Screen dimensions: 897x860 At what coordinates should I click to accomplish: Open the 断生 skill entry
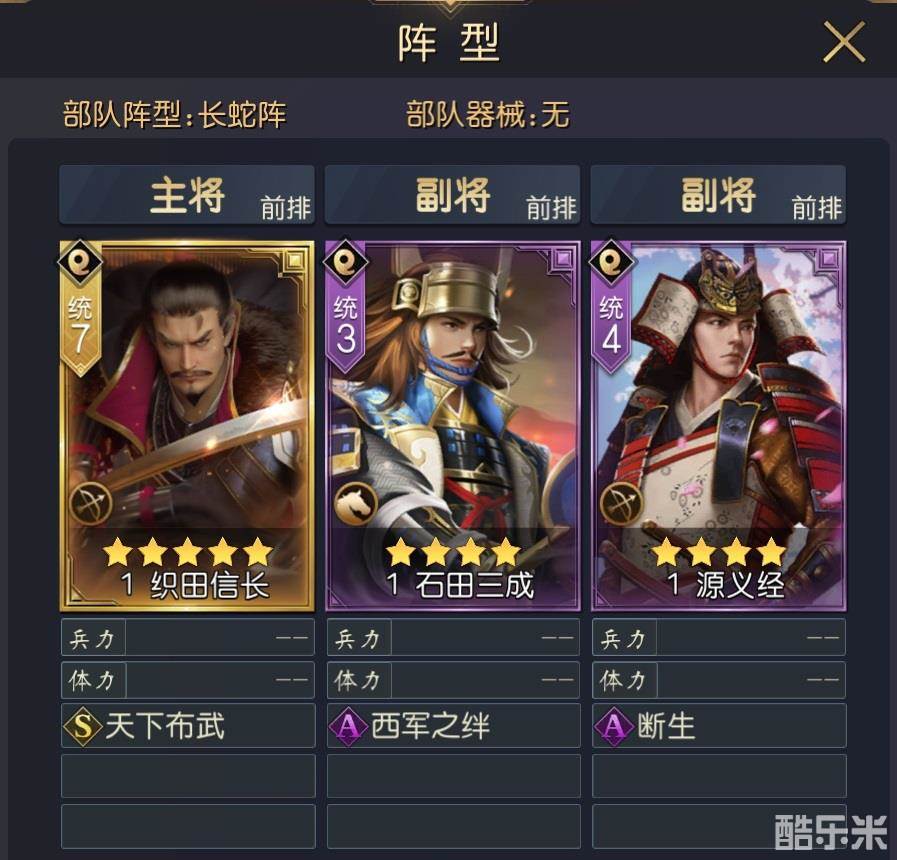(719, 726)
